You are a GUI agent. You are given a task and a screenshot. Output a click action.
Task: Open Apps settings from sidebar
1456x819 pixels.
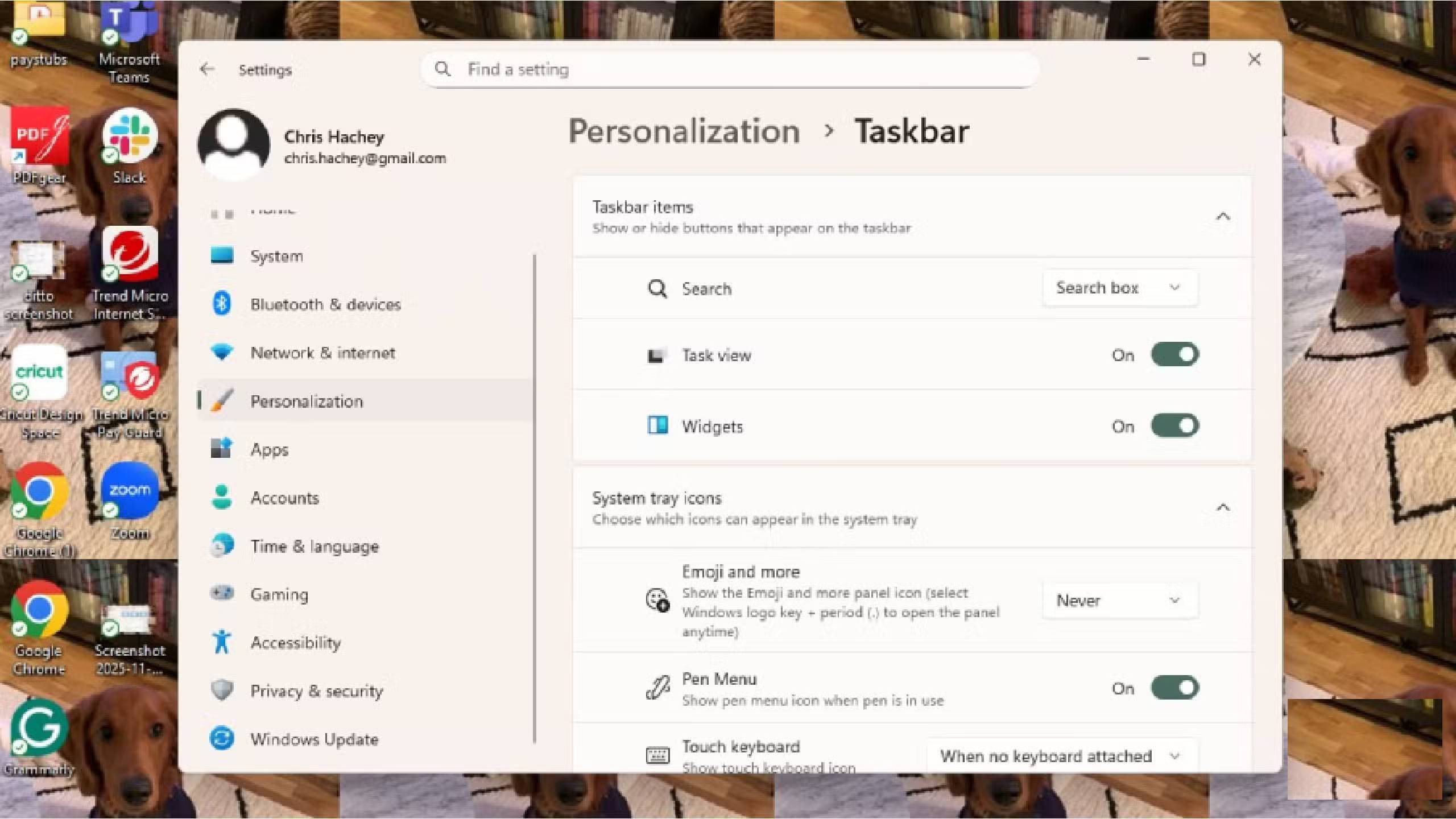pyautogui.click(x=269, y=449)
